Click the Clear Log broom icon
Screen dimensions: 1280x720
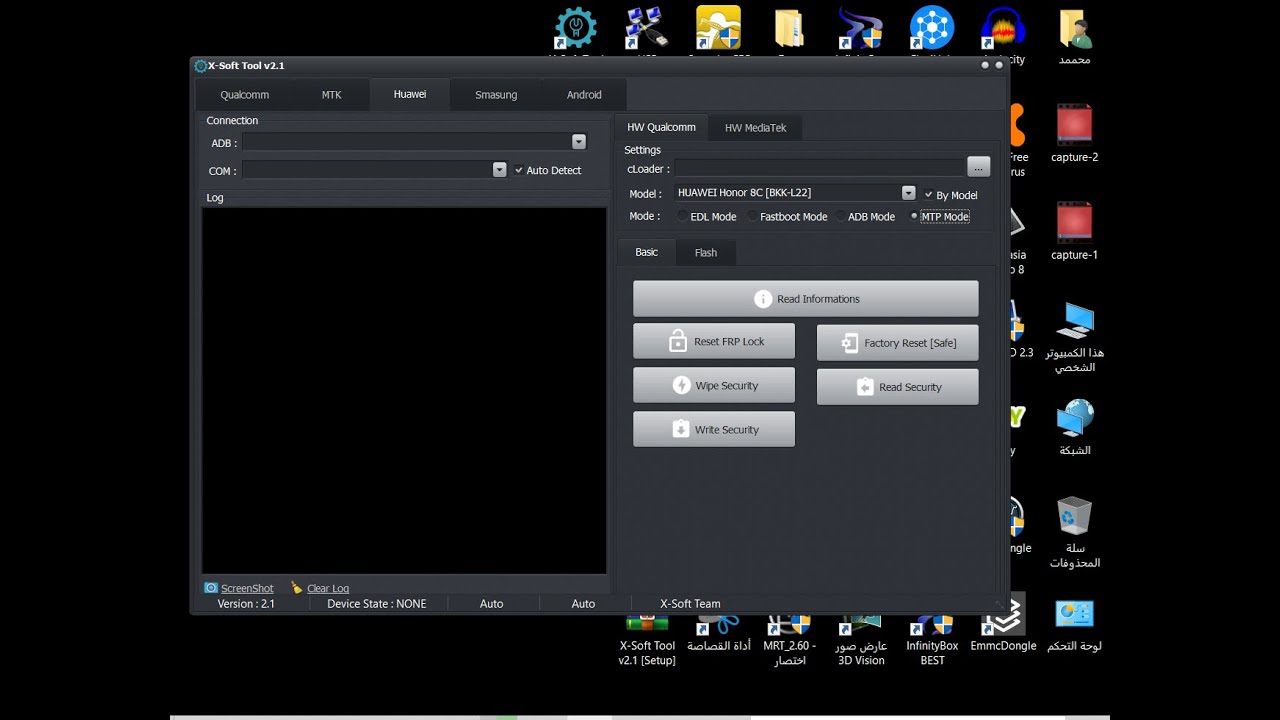[296, 588]
